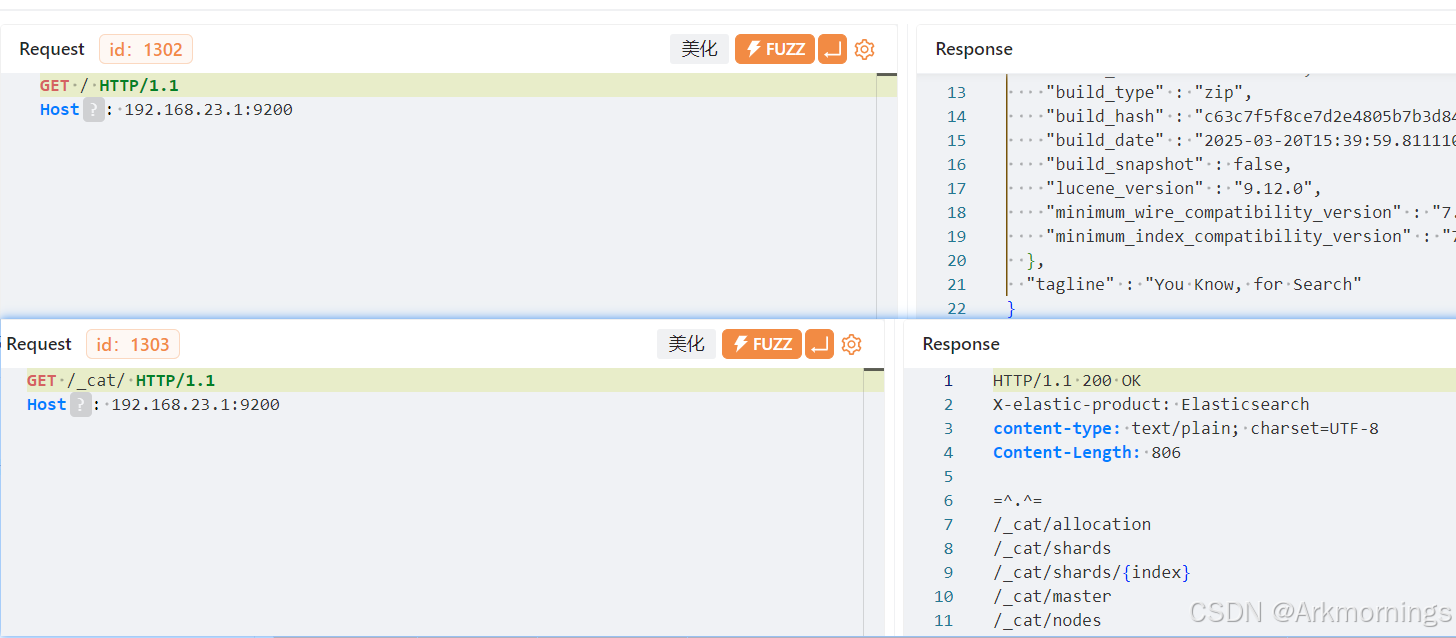Click the content-type: text/plain header line
This screenshot has width=1456, height=638.
click(x=1186, y=429)
